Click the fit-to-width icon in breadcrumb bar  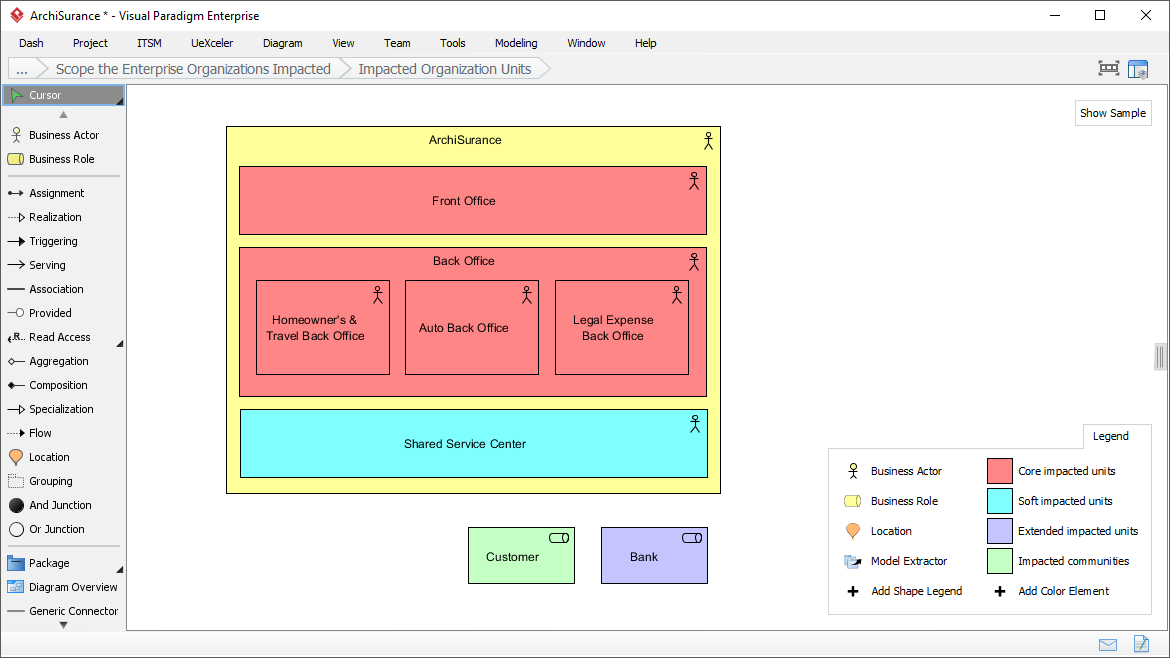click(1109, 69)
